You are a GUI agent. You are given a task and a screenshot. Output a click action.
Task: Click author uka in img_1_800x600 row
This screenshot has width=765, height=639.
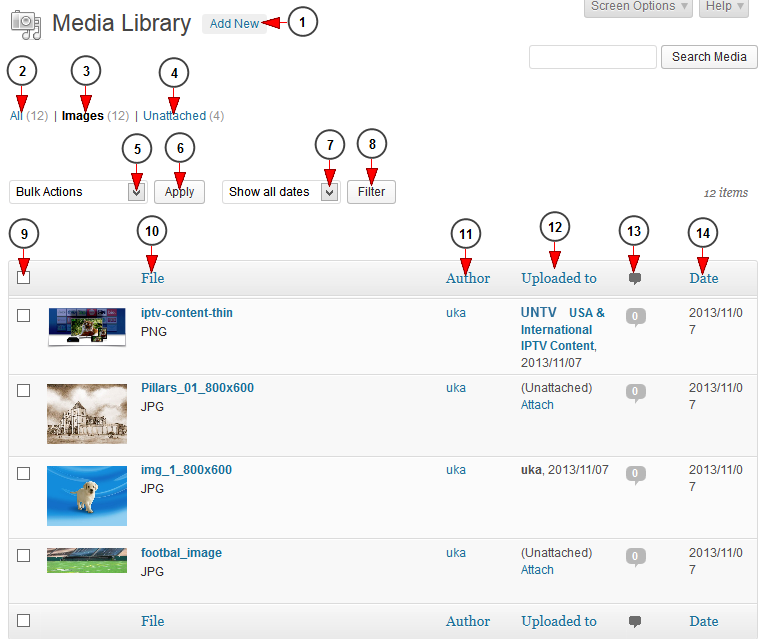456,470
